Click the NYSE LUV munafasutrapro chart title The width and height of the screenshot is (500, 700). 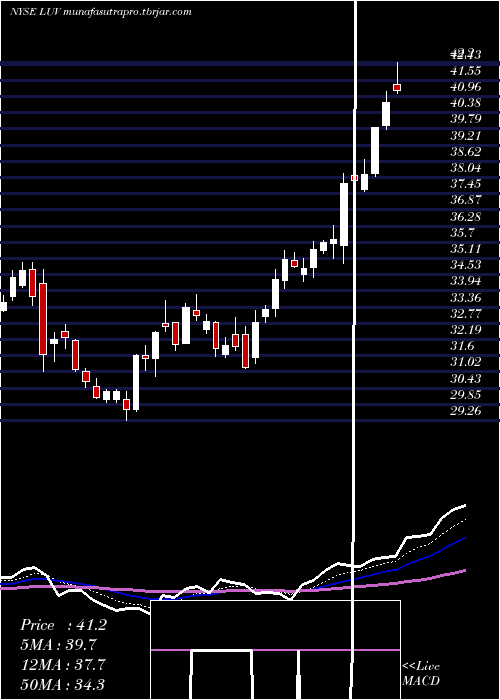tap(100, 11)
